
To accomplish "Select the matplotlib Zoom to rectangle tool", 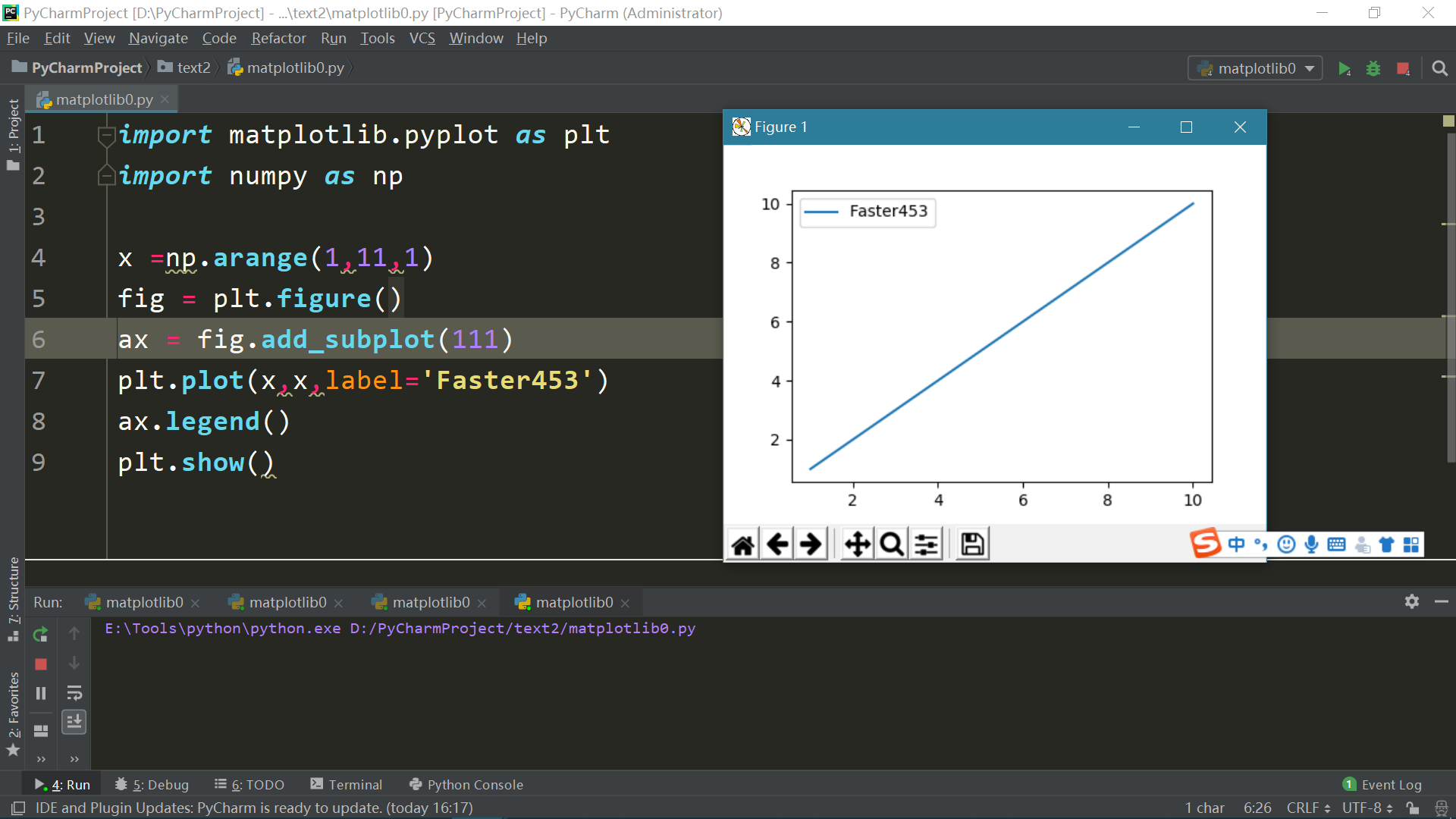I will 892,544.
